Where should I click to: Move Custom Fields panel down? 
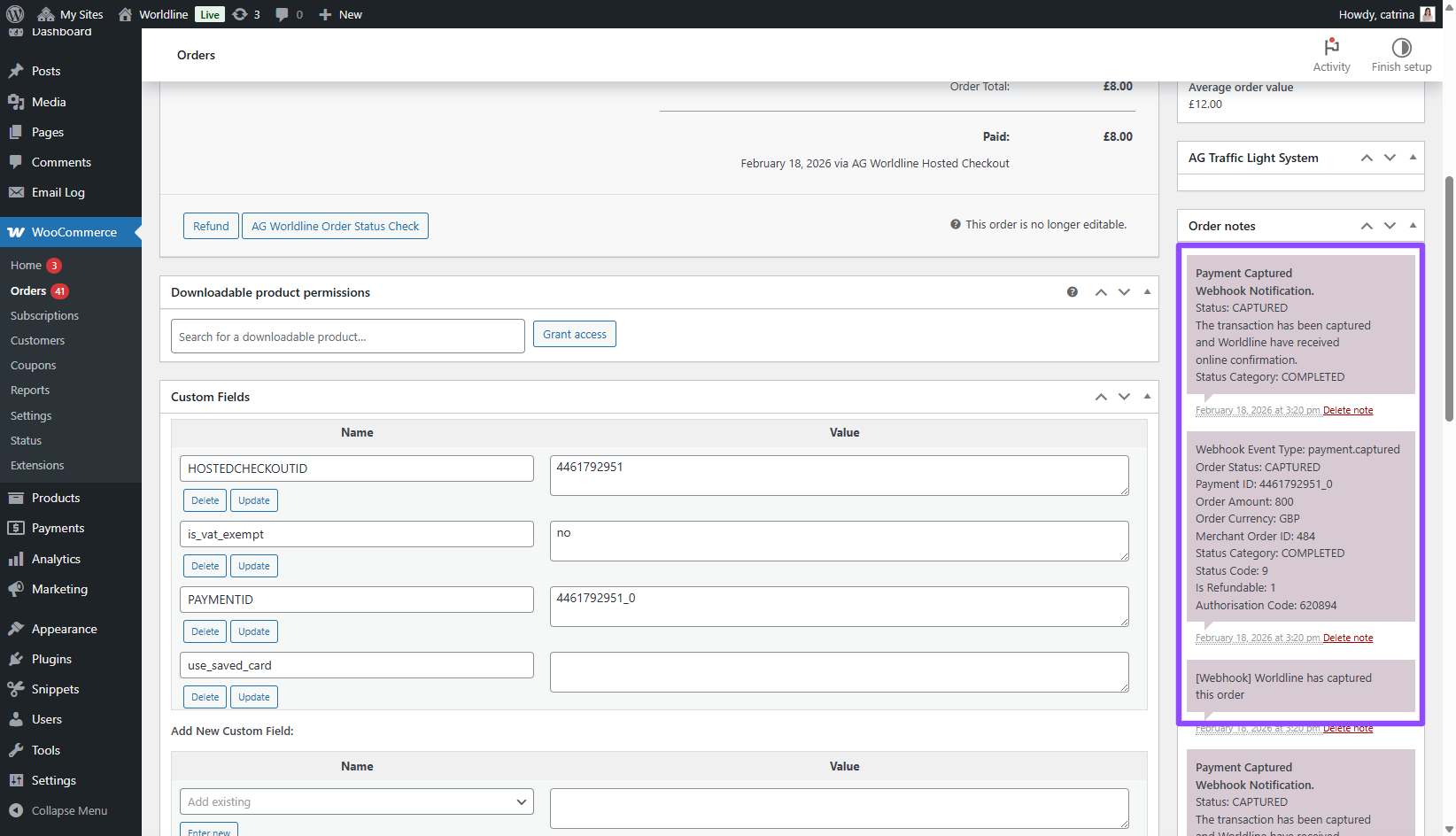(1124, 397)
